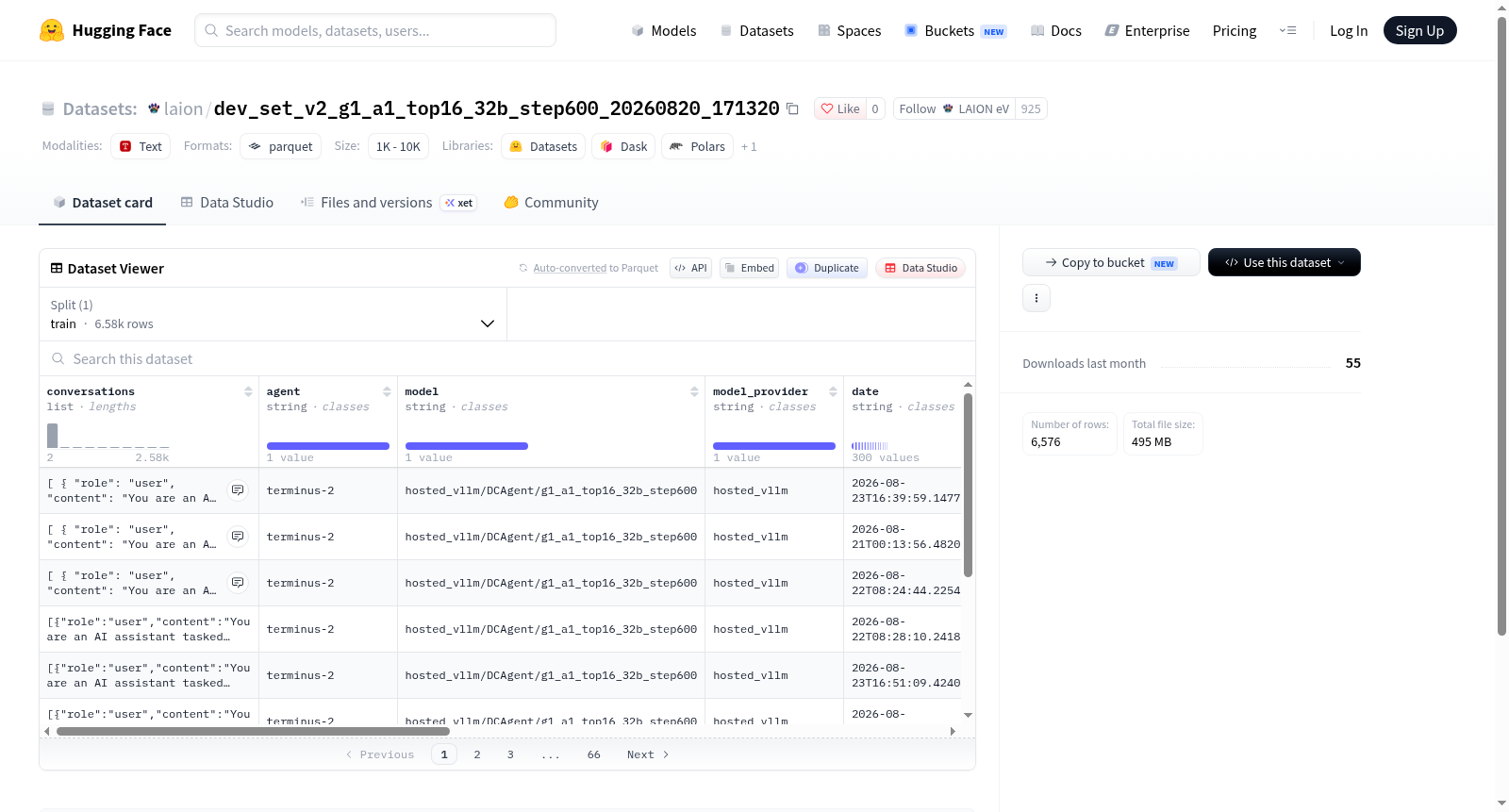Image resolution: width=1509 pixels, height=812 pixels.
Task: Go to Spaces in navigation
Action: click(850, 31)
